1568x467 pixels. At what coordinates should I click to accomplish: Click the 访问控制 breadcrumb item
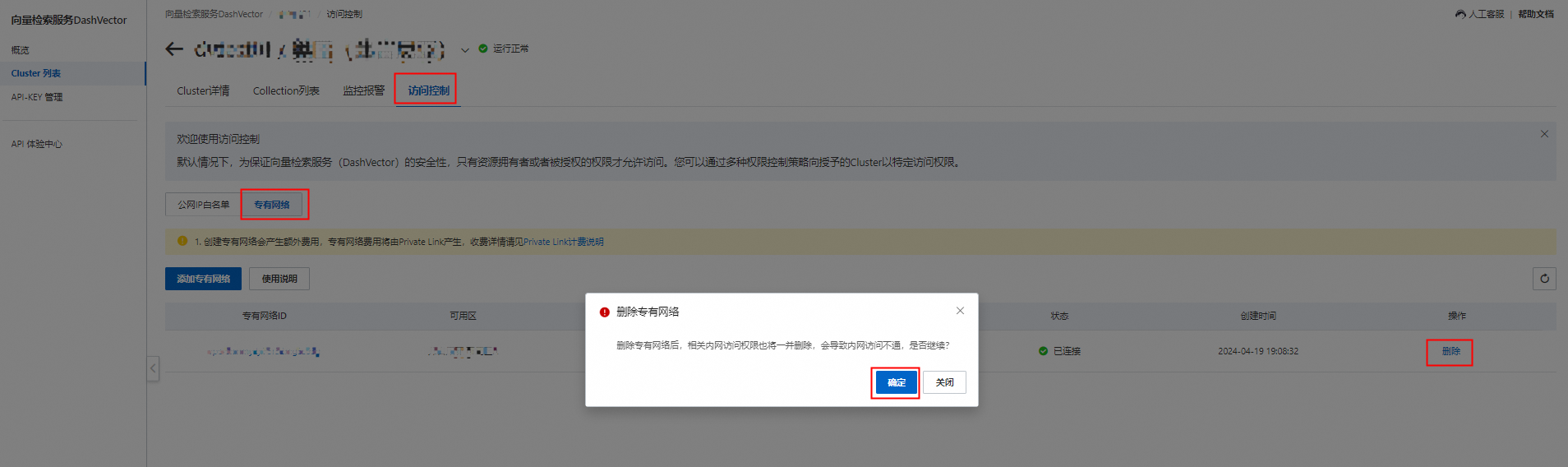[x=344, y=14]
